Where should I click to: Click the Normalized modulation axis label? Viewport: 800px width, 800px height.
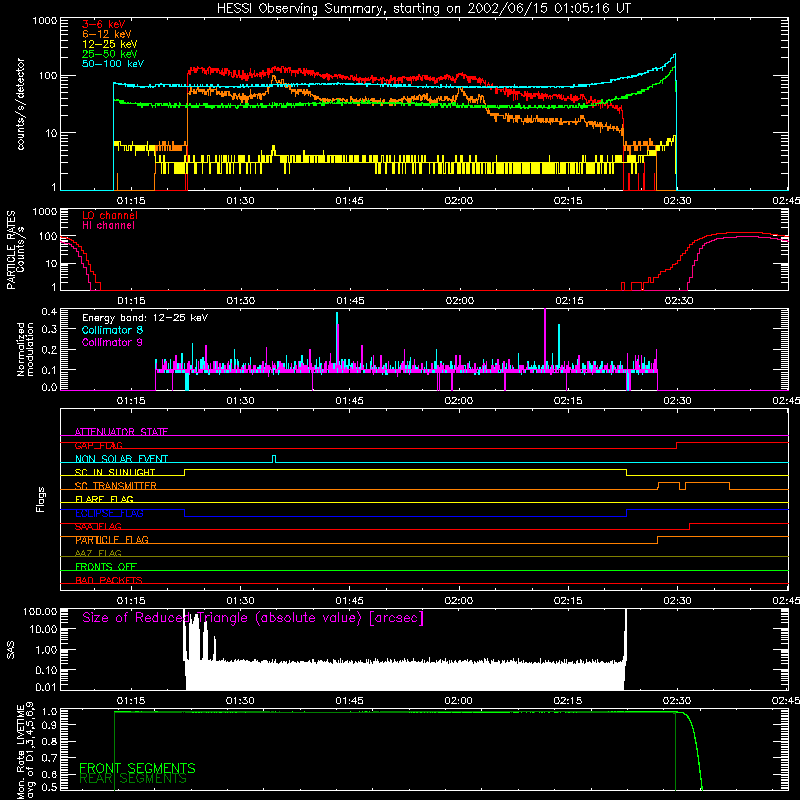(25, 349)
